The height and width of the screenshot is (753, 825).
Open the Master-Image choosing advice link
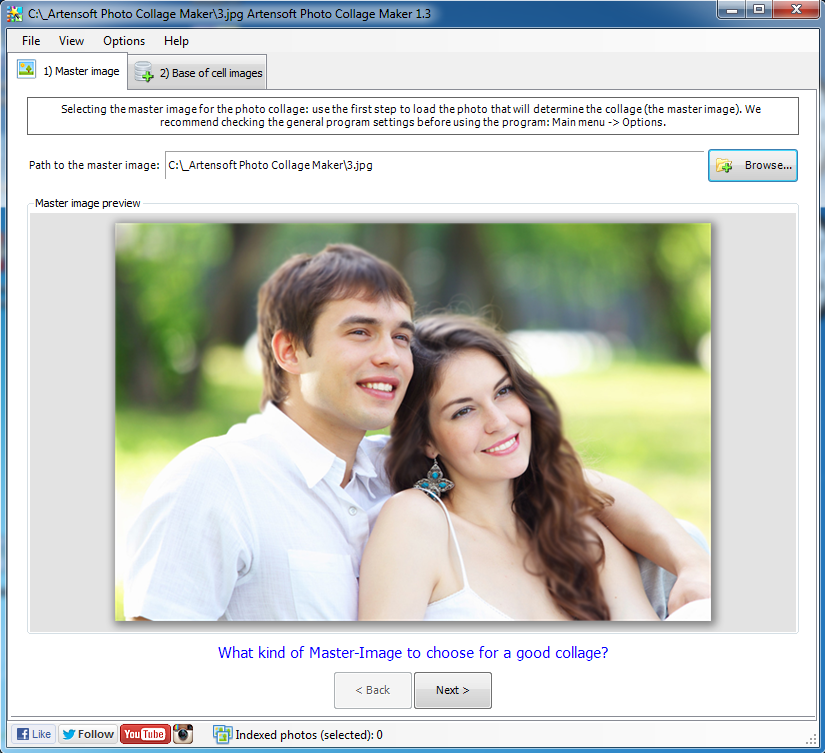[413, 652]
